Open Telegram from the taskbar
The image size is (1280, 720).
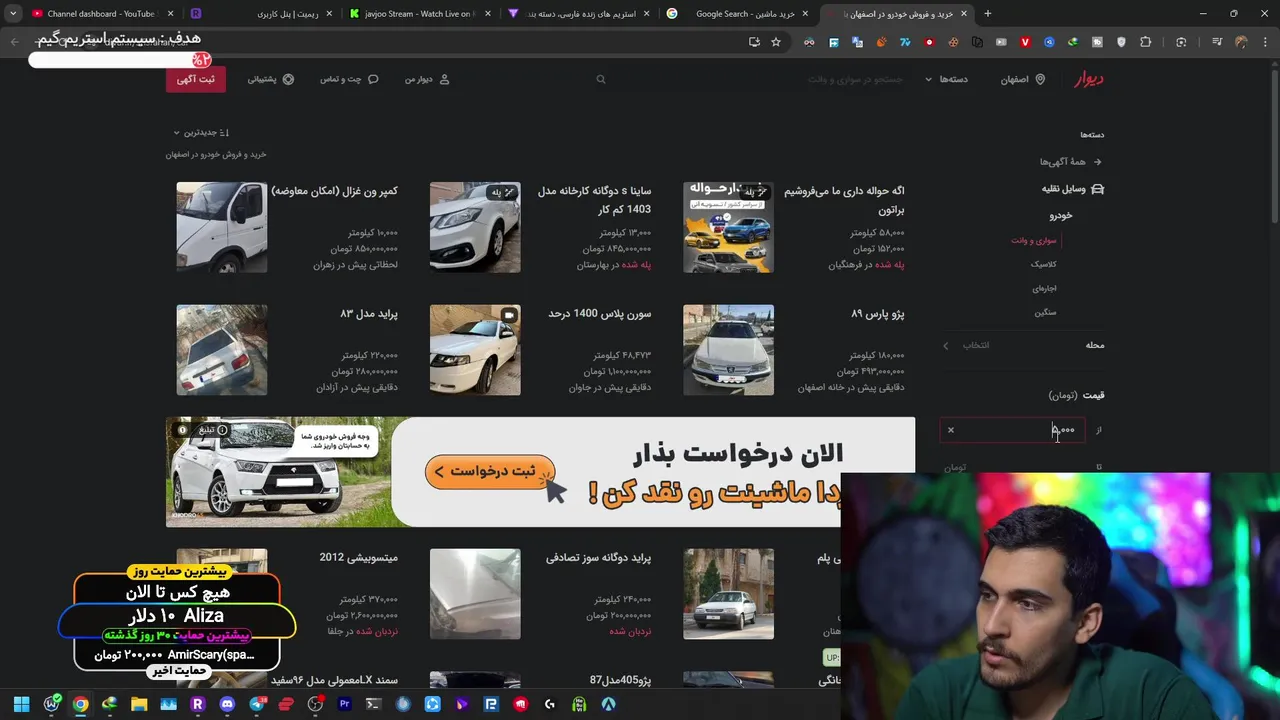(x=257, y=704)
